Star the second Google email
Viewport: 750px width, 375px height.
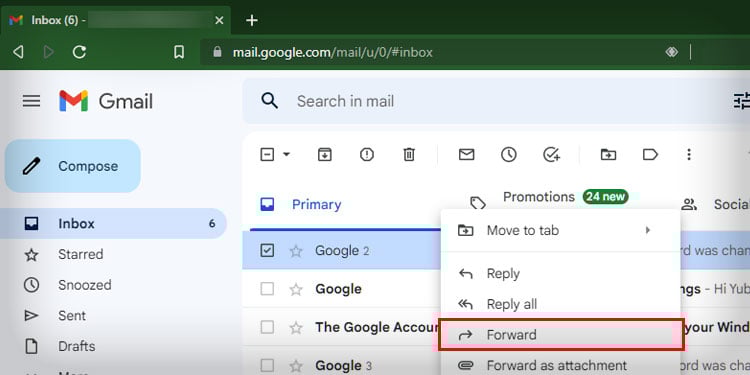click(x=296, y=289)
